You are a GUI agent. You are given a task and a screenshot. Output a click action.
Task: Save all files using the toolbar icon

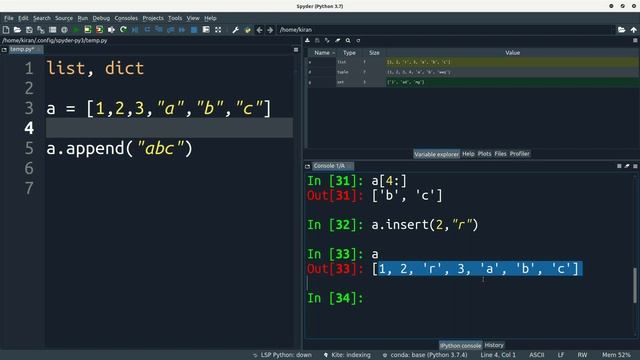(x=41, y=30)
